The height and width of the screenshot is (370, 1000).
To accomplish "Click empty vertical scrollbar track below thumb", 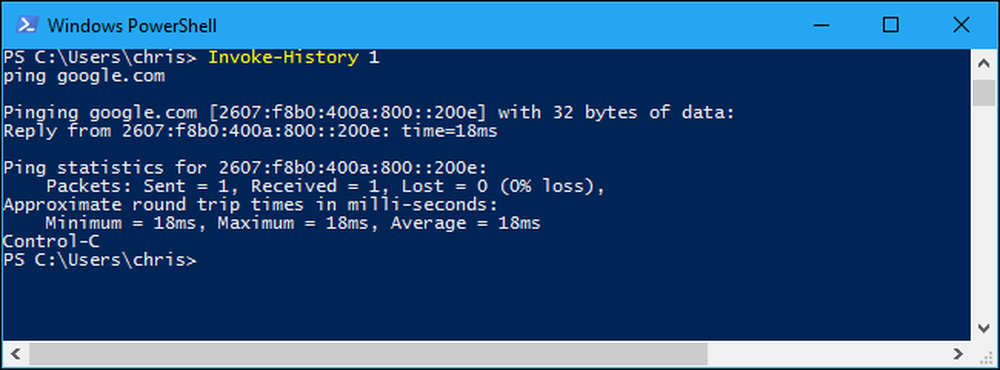I will pyautogui.click(x=985, y=211).
